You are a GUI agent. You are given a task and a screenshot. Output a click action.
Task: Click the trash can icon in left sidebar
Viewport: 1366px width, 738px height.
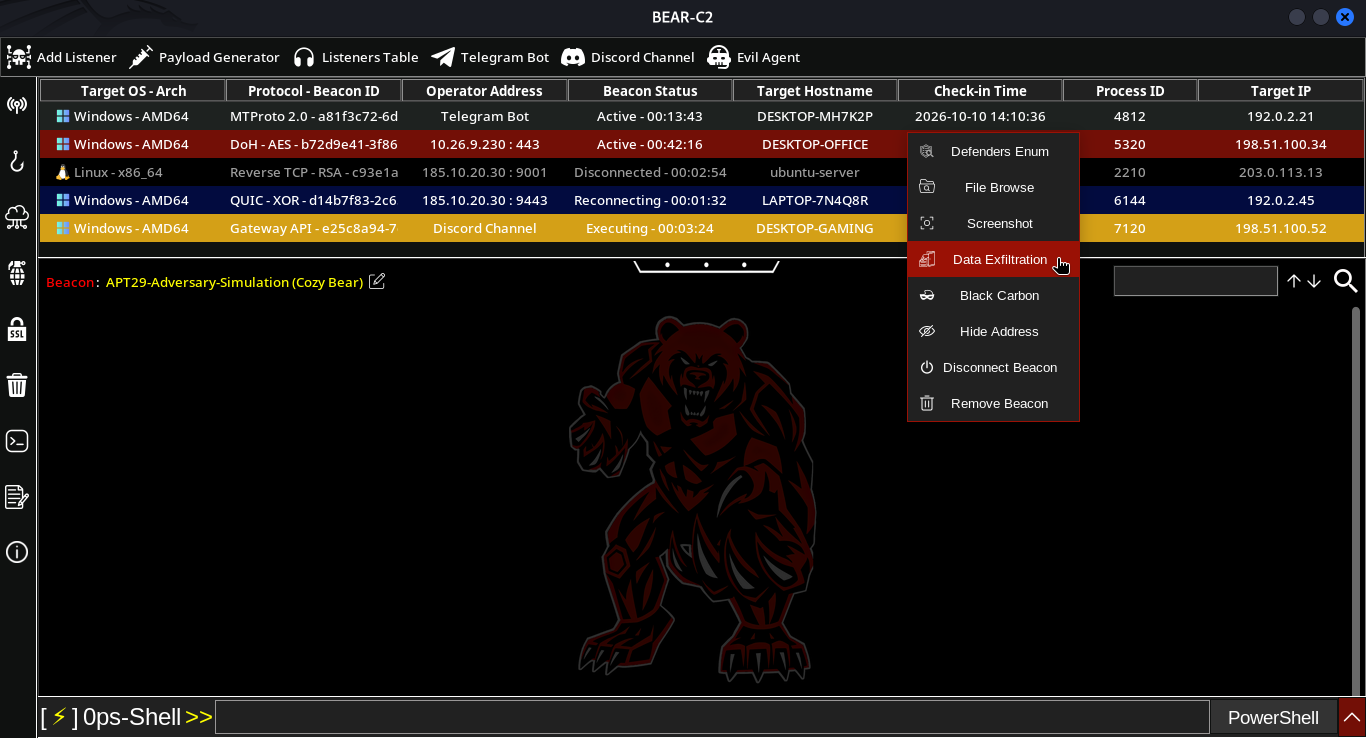17,385
